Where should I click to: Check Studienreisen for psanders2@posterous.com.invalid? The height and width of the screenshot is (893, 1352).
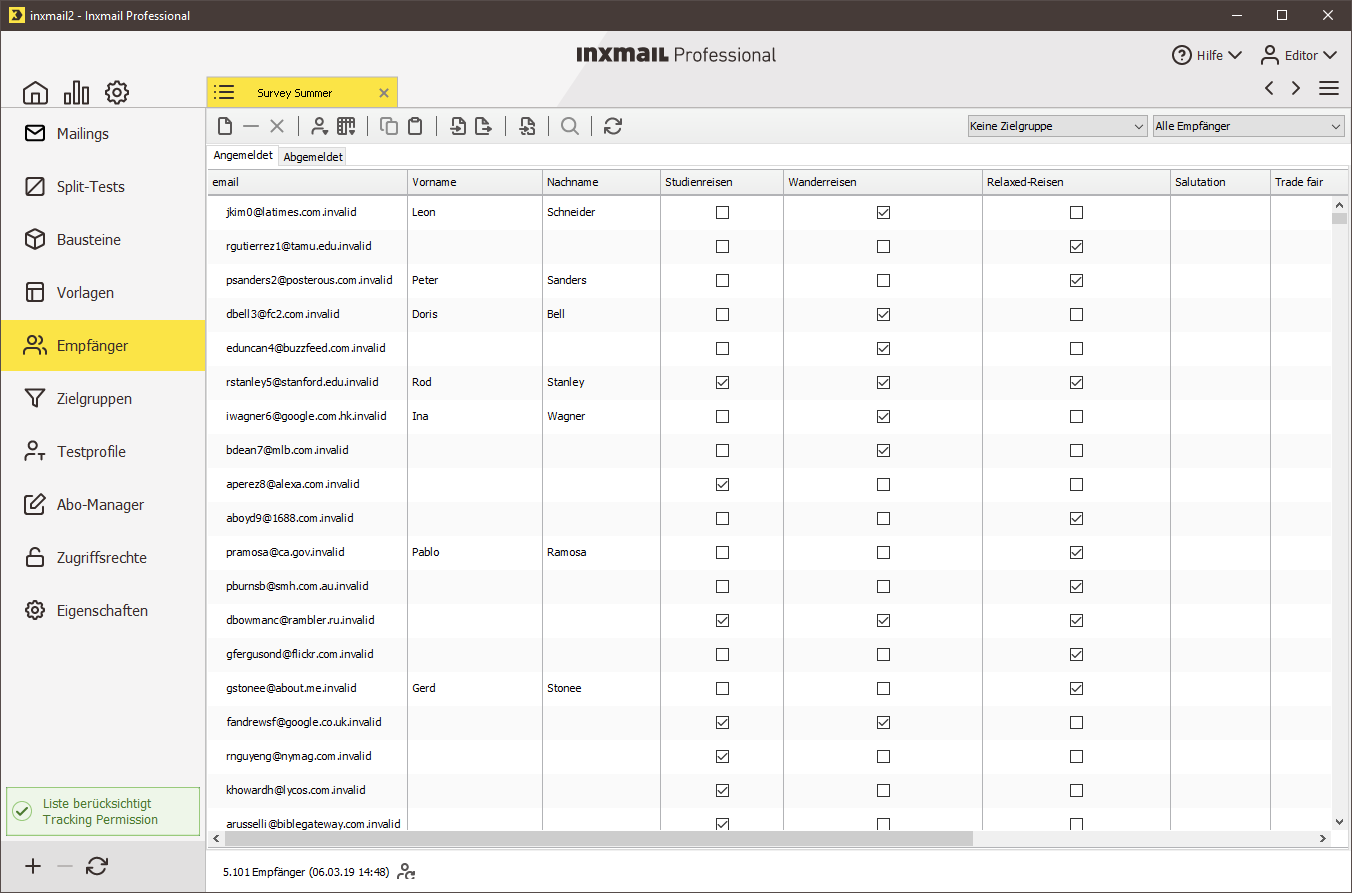click(x=723, y=280)
